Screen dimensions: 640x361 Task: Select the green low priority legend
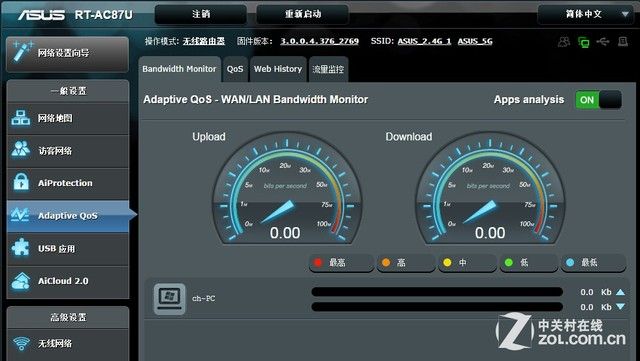[x=529, y=263]
